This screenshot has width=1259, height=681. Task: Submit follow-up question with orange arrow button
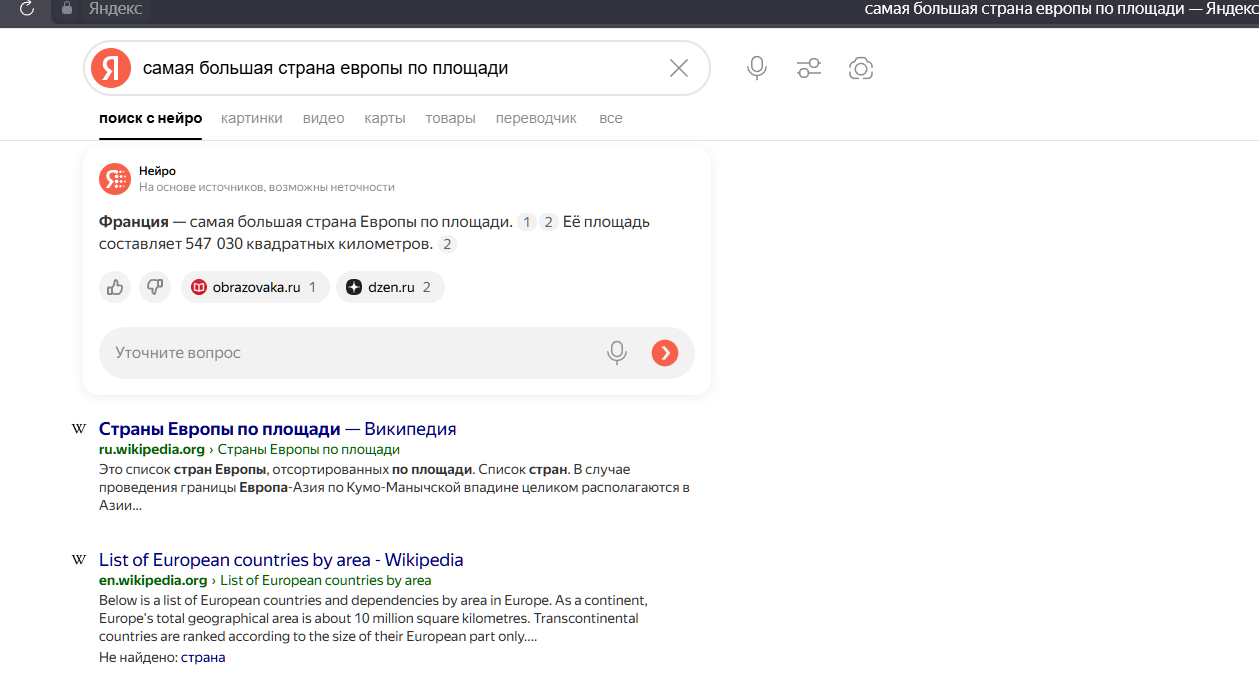[x=664, y=352]
